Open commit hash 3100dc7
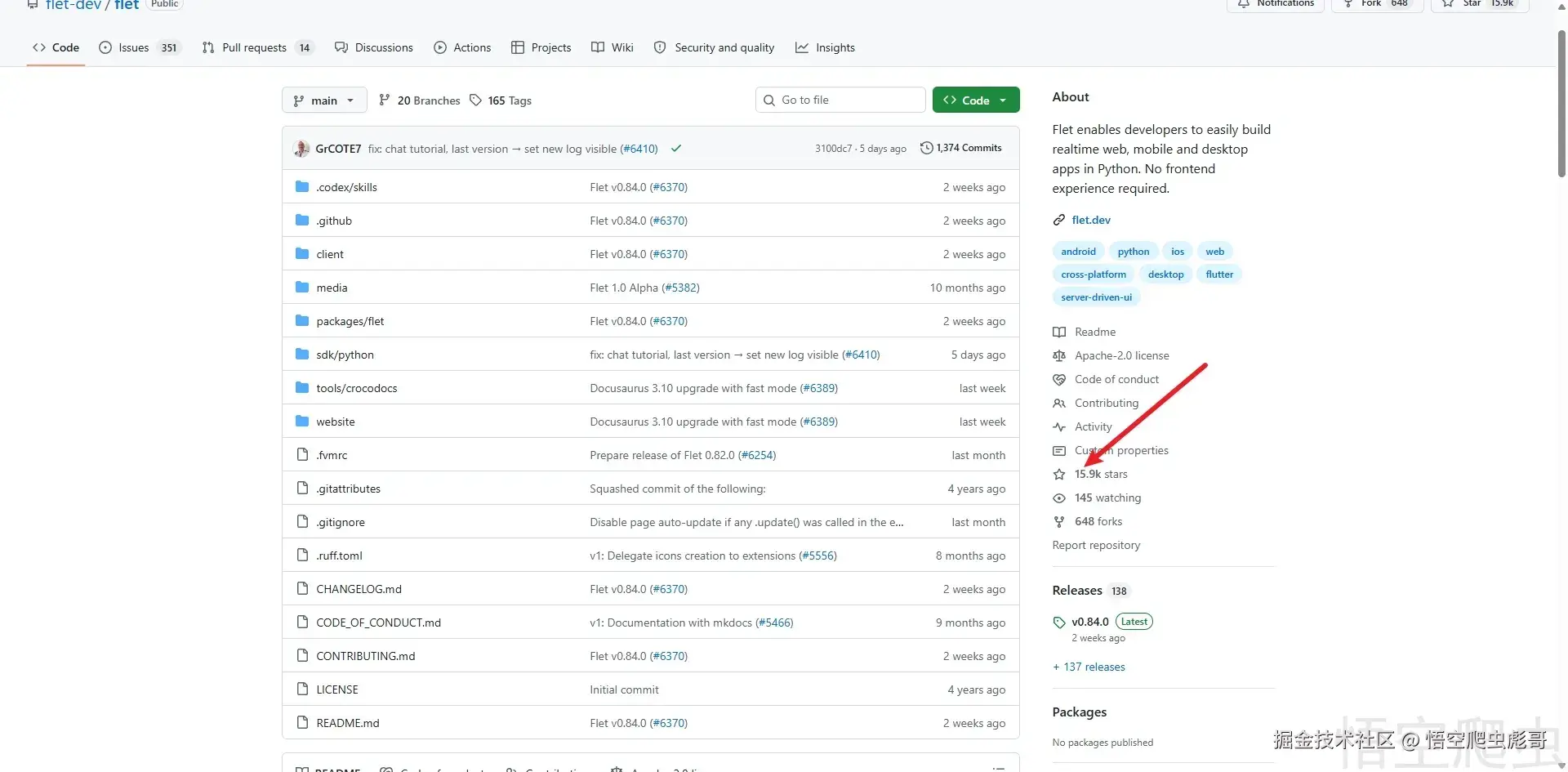Image resolution: width=1568 pixels, height=772 pixels. (833, 149)
